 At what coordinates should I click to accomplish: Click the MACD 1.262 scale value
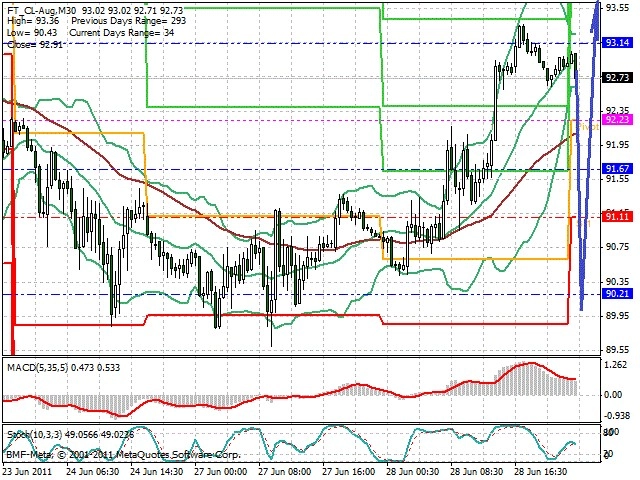tap(616, 365)
